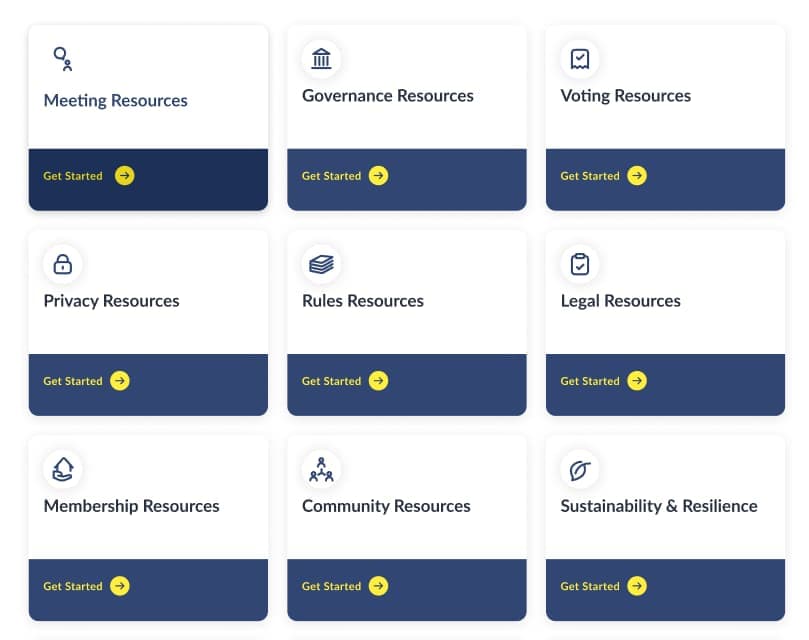Click the Sustainability & Resilience leaf icon
This screenshot has width=809, height=640.
(579, 469)
